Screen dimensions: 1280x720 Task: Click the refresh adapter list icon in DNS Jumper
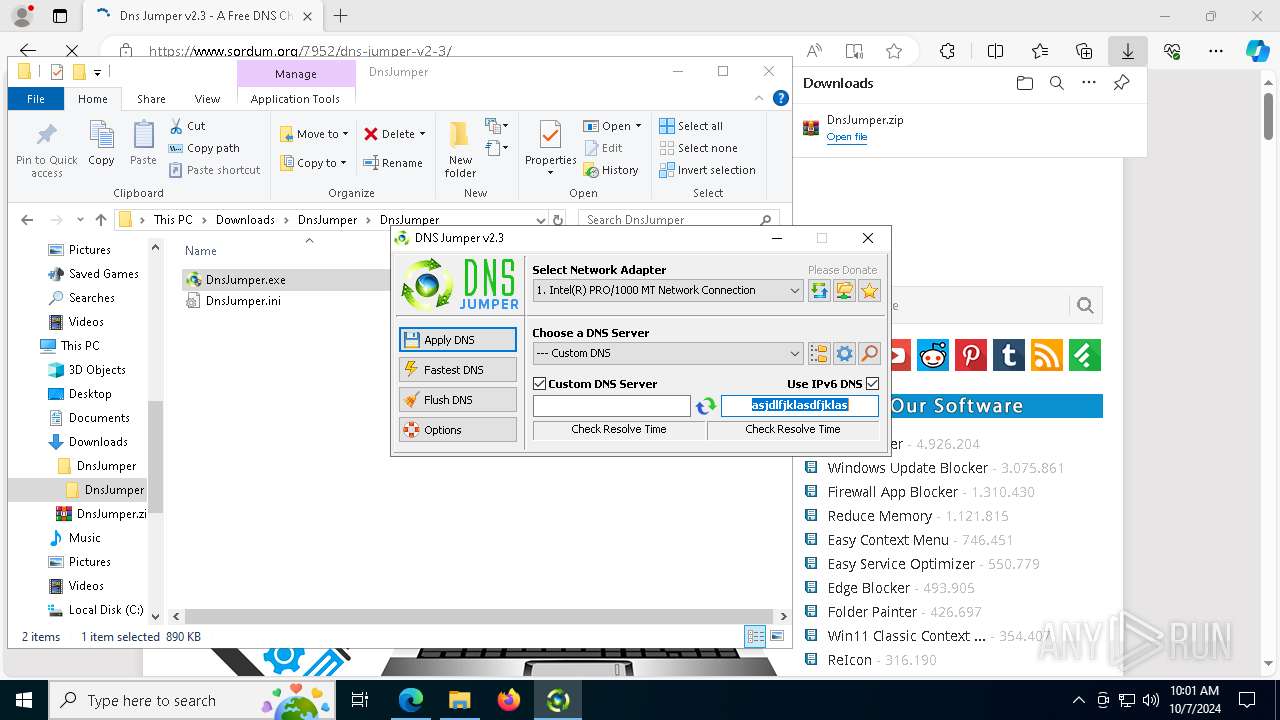[820, 290]
